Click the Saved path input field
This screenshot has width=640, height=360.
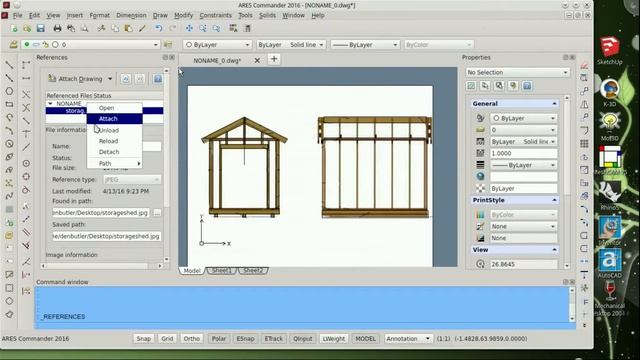107,236
